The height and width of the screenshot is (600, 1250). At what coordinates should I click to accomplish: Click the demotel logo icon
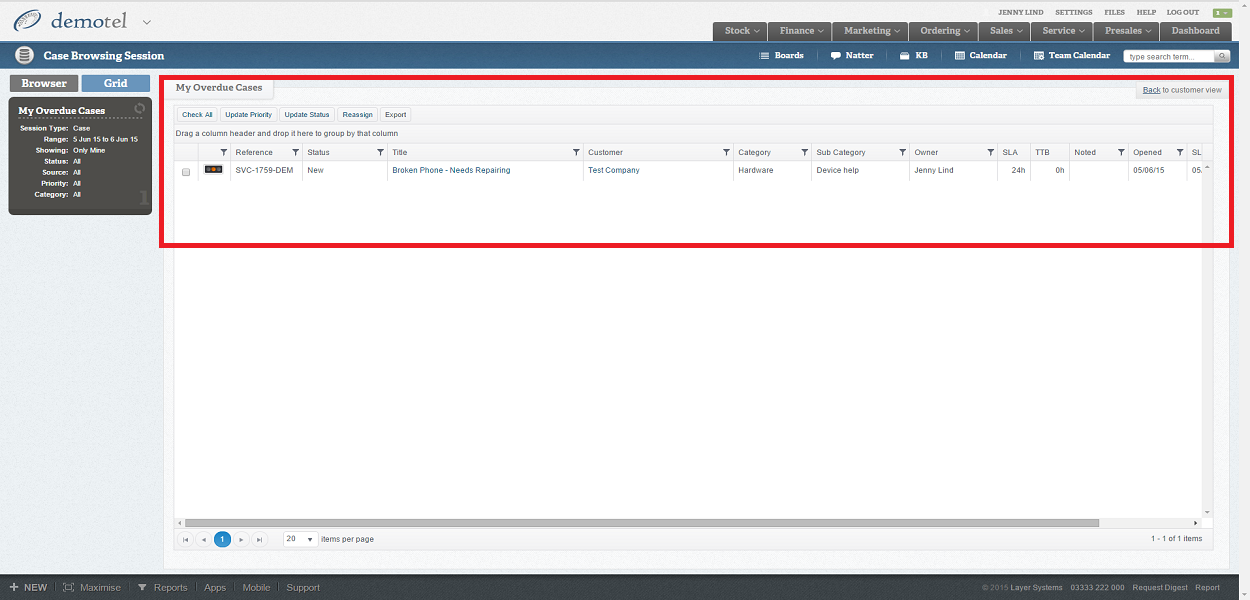click(x=27, y=20)
